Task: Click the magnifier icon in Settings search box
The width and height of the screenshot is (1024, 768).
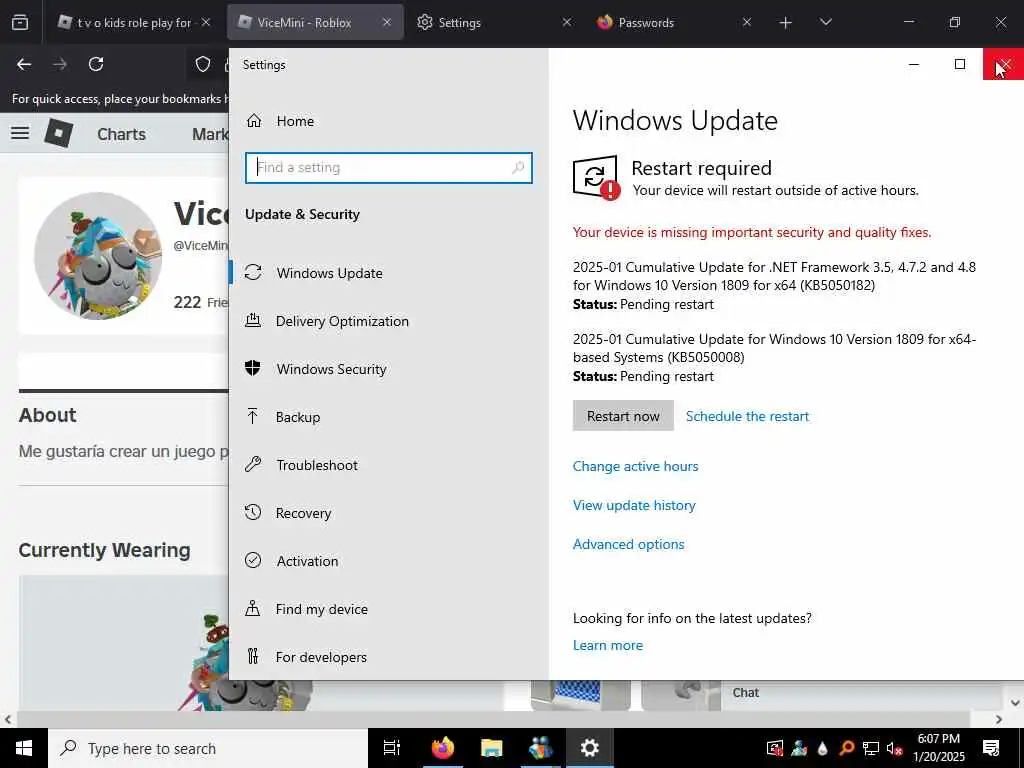Action: coord(517,168)
